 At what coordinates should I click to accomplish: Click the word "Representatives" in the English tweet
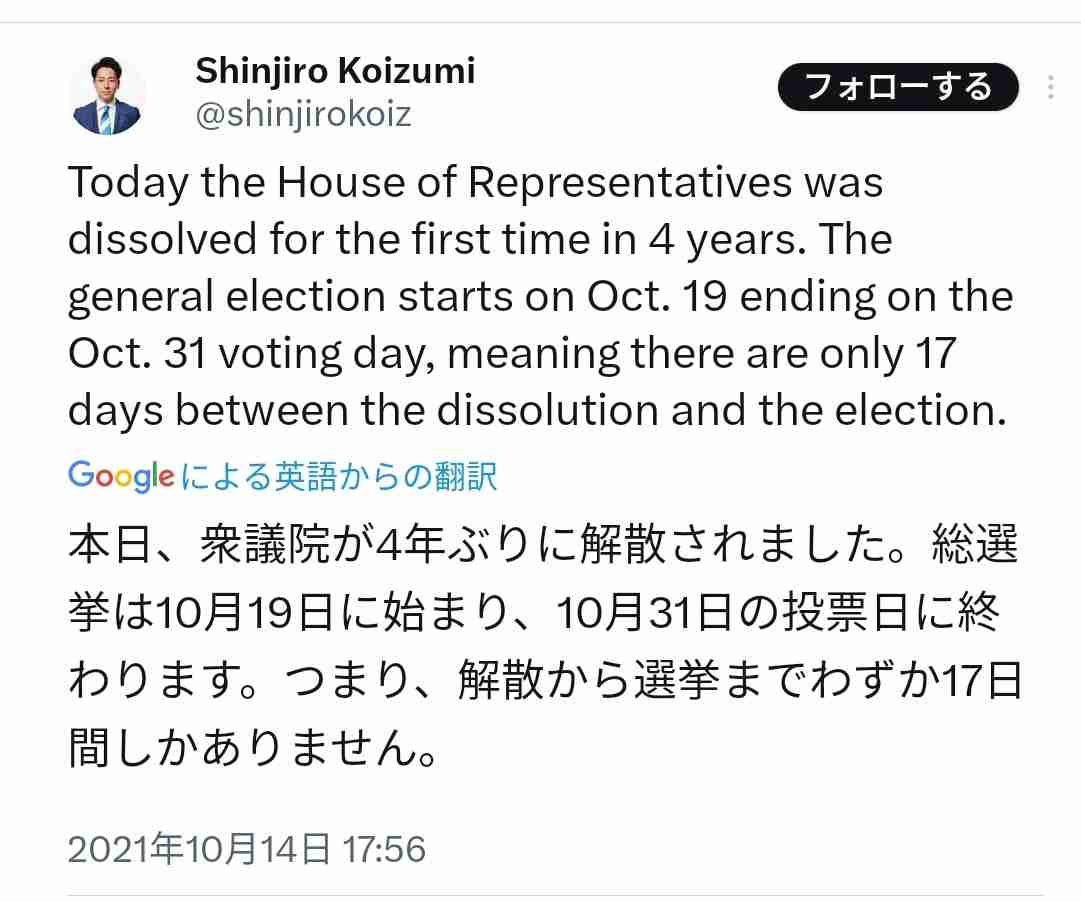click(631, 183)
